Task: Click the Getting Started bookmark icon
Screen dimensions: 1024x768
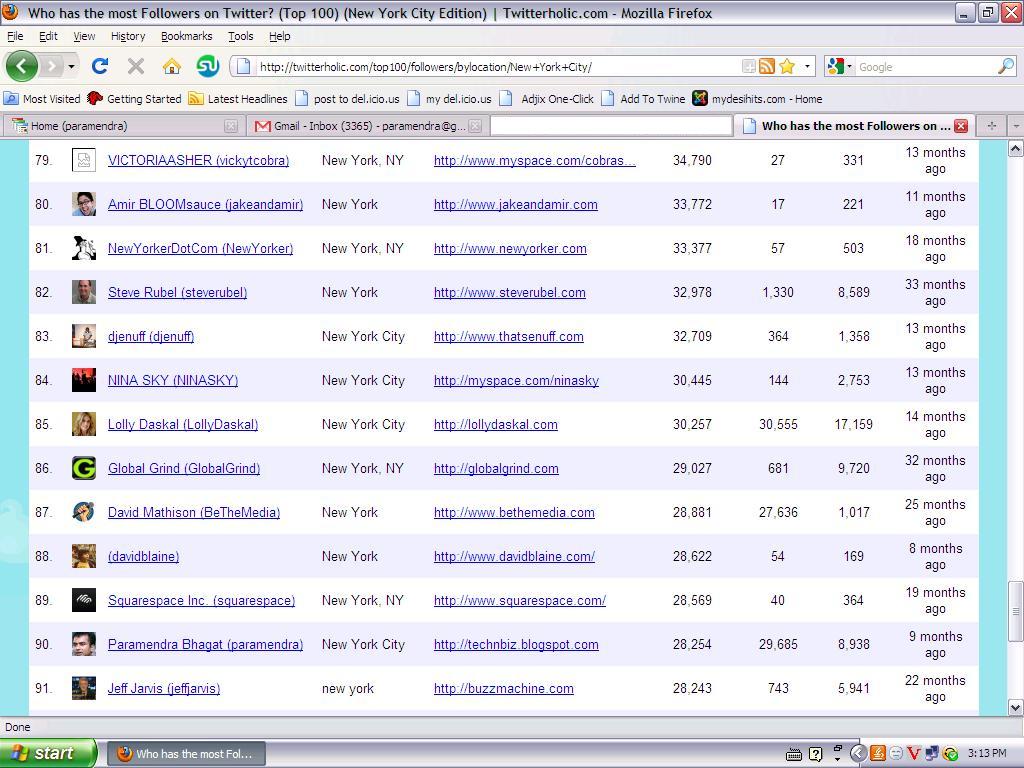Action: [x=95, y=99]
